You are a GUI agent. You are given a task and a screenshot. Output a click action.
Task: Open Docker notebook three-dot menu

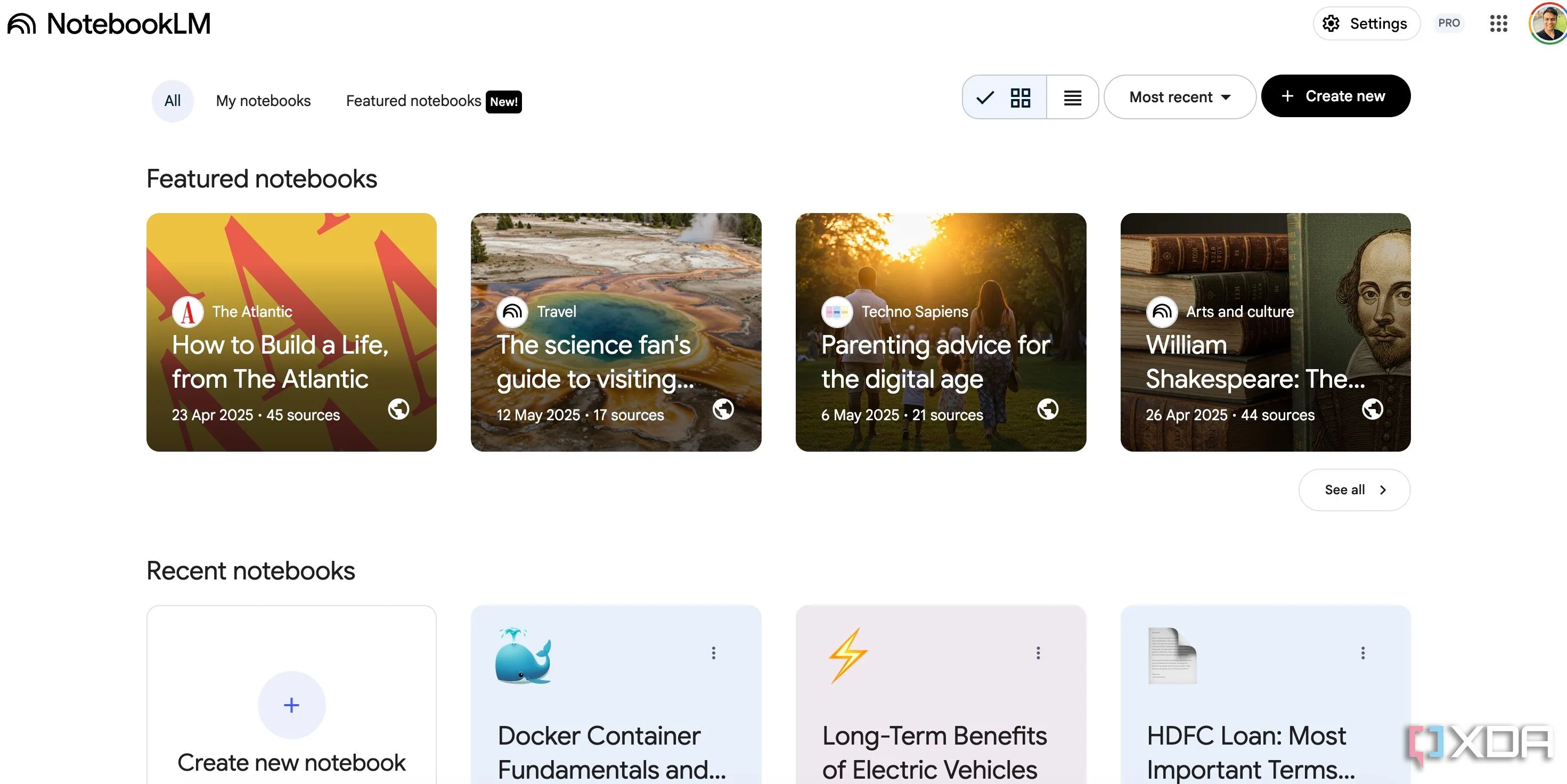point(714,653)
